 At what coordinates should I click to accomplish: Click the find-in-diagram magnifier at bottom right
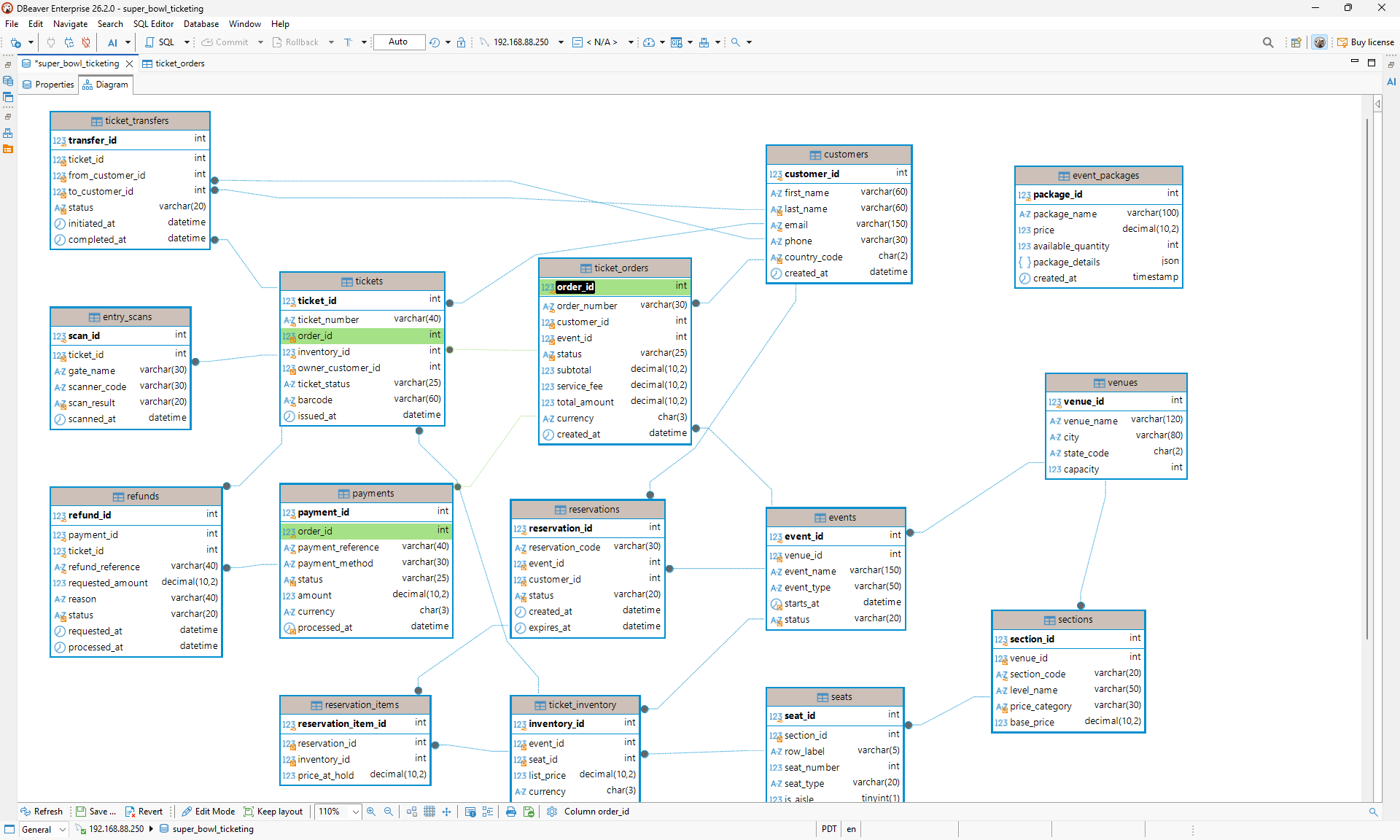pyautogui.click(x=1373, y=812)
